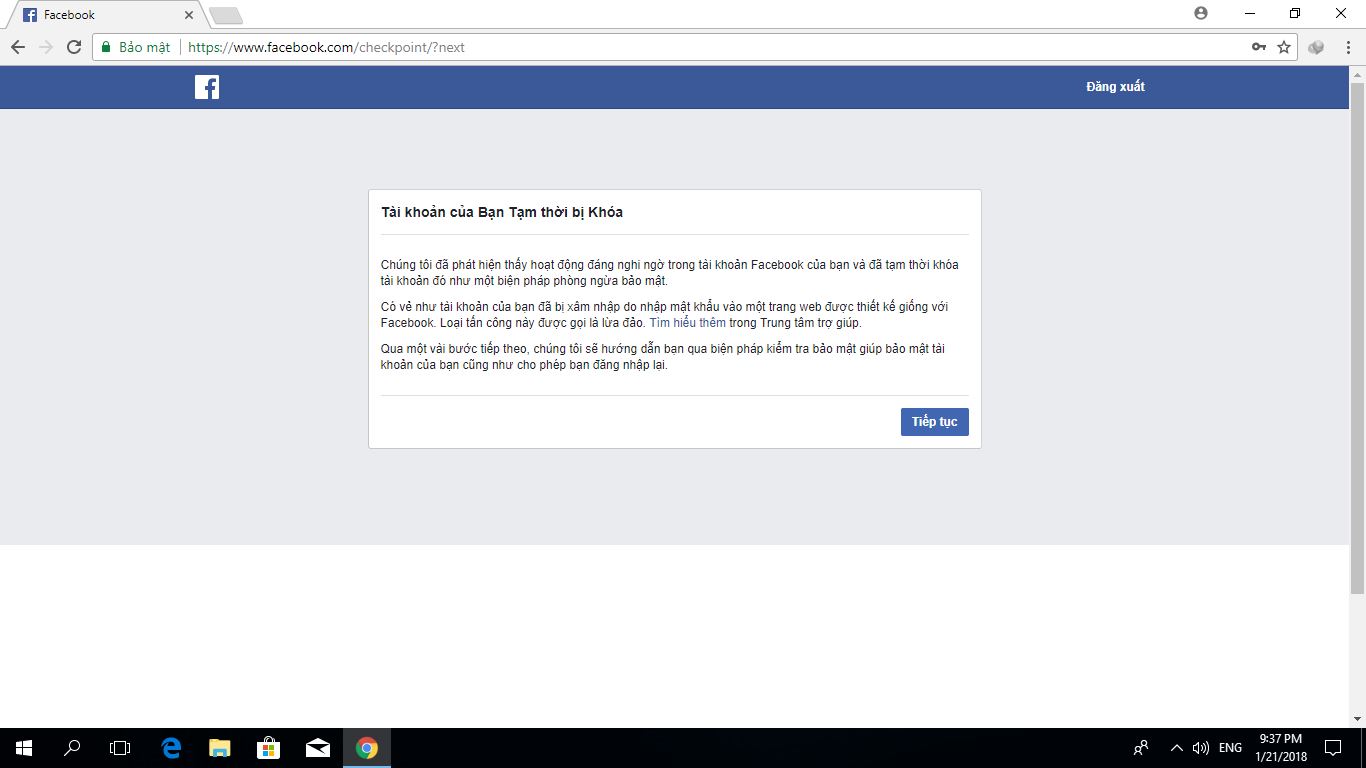Click the green padlock security icon

coord(106,47)
